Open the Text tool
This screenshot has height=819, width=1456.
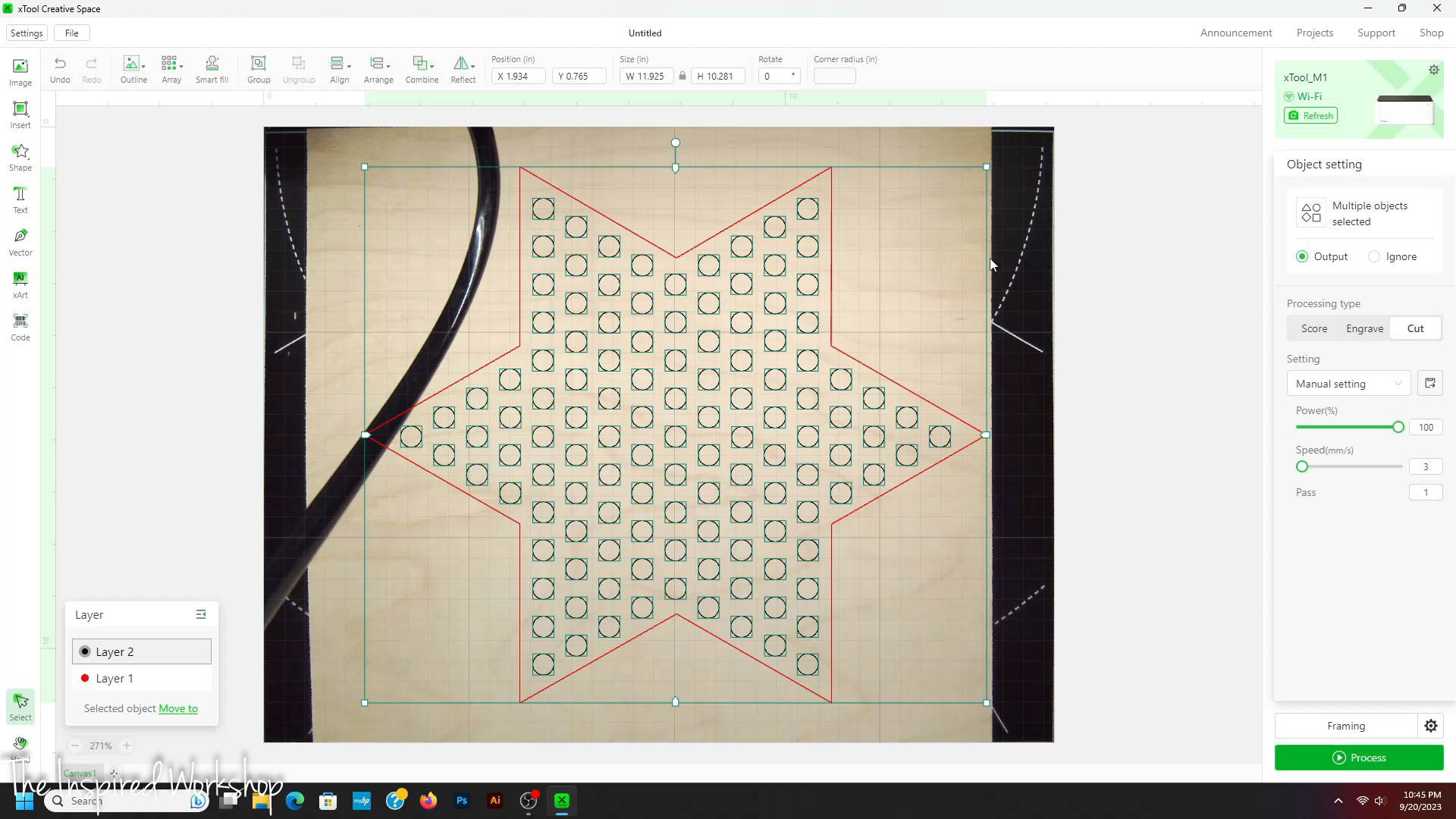[x=20, y=199]
